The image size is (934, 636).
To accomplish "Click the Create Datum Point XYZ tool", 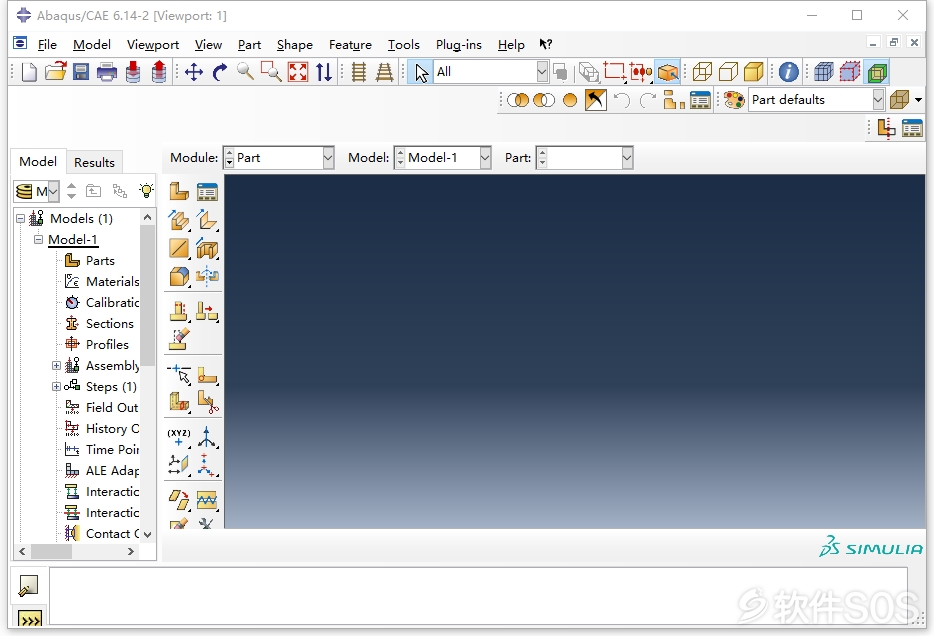I will (179, 437).
